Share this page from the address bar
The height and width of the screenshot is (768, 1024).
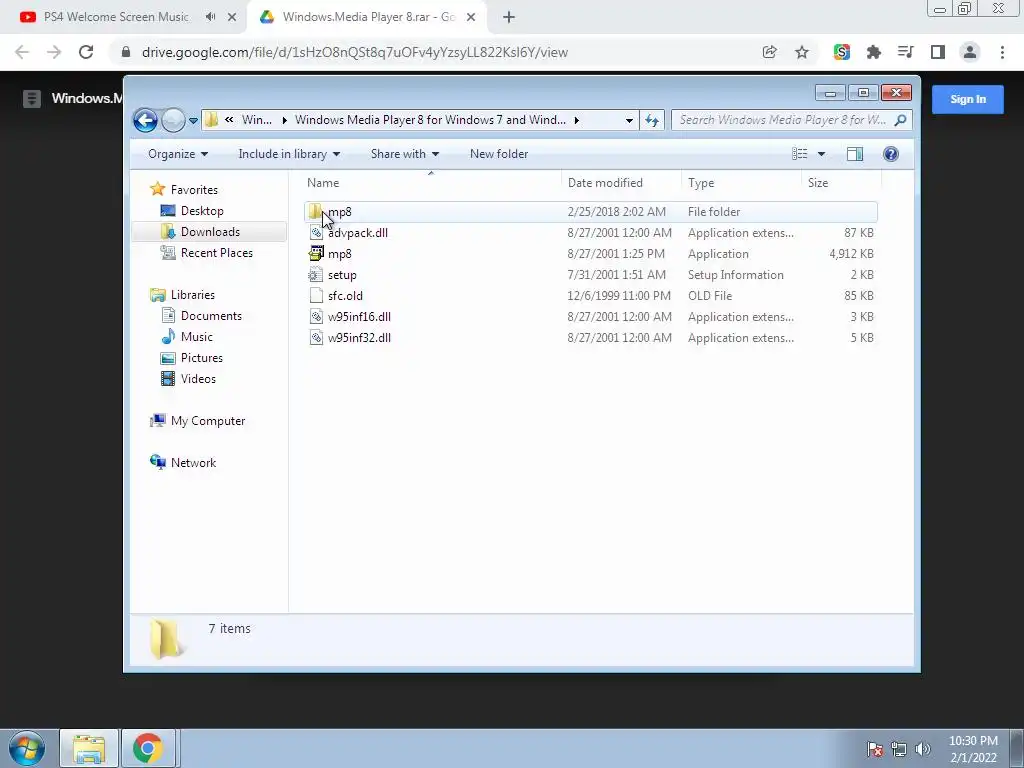pyautogui.click(x=770, y=52)
